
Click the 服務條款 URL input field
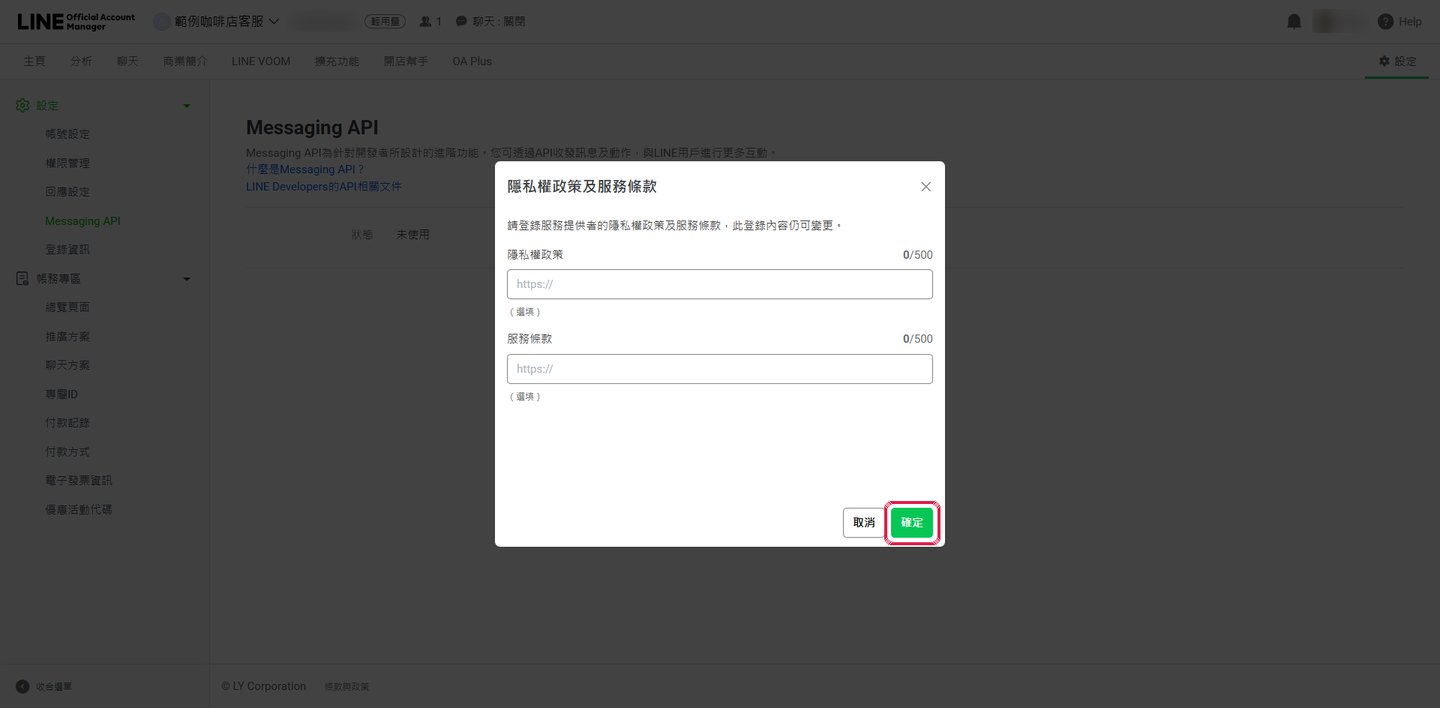point(720,369)
